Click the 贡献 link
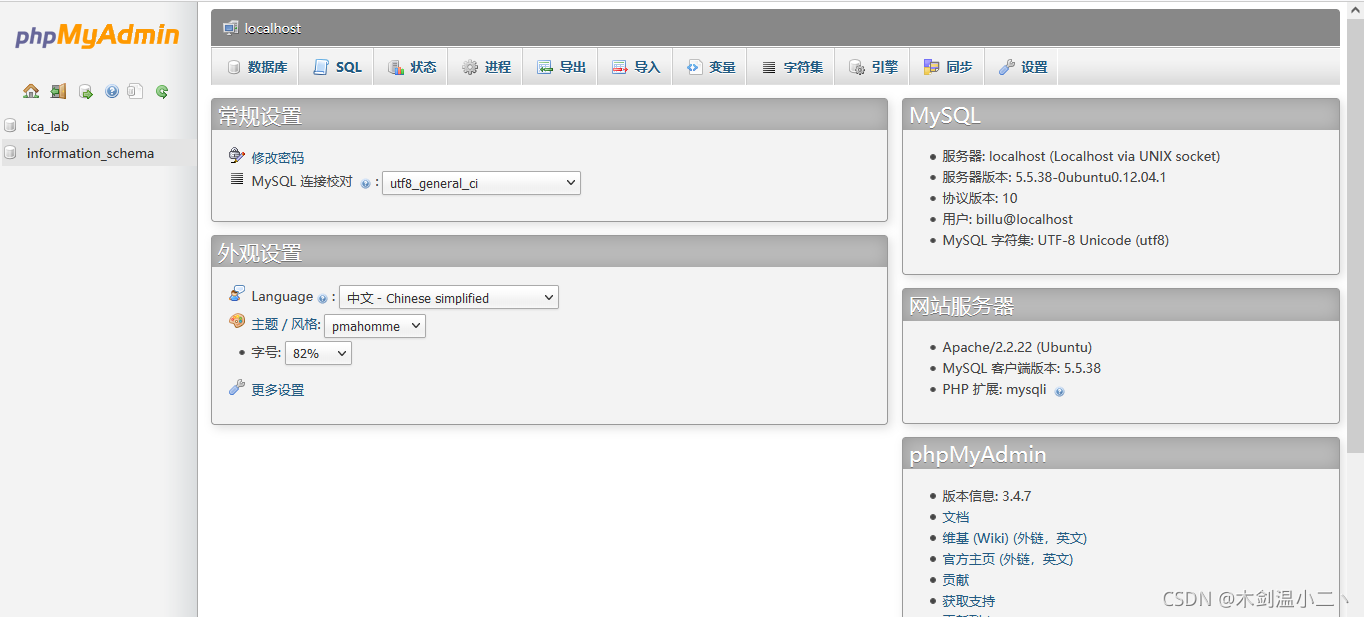 pyautogui.click(x=956, y=580)
